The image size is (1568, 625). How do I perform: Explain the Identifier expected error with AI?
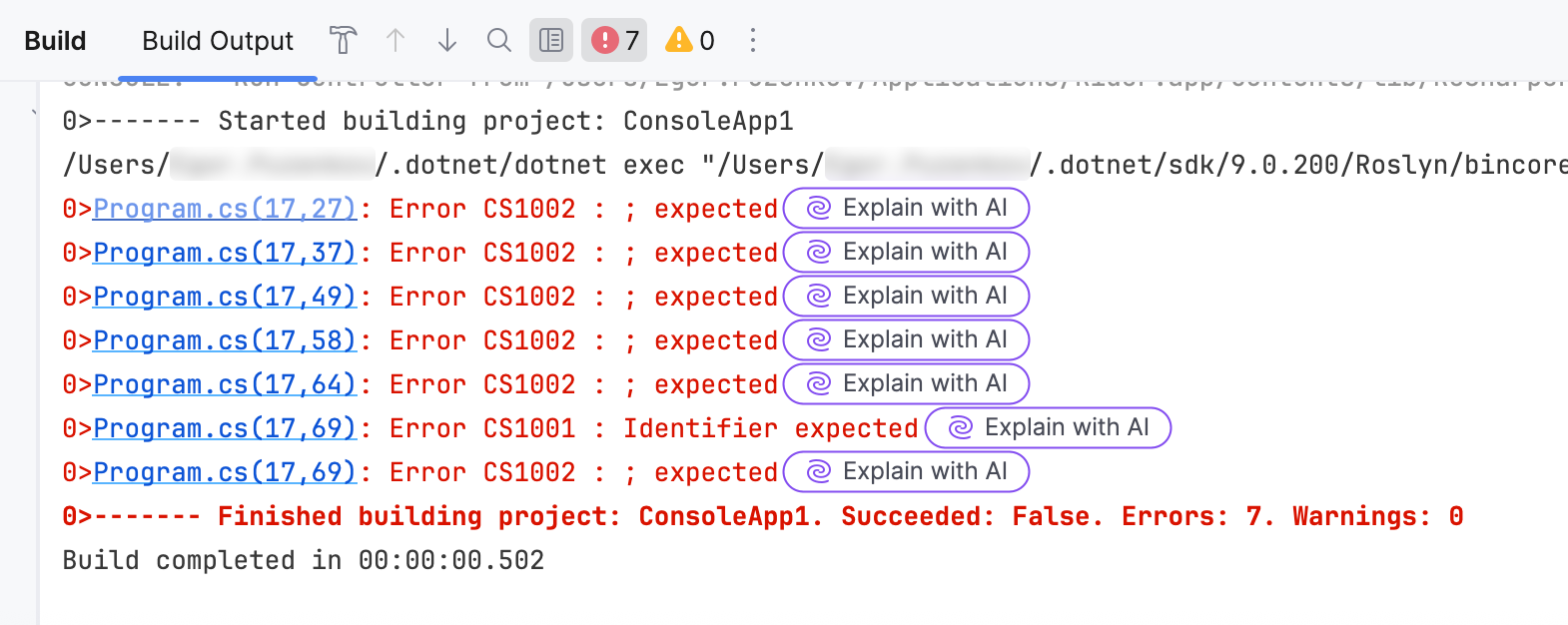1048,428
